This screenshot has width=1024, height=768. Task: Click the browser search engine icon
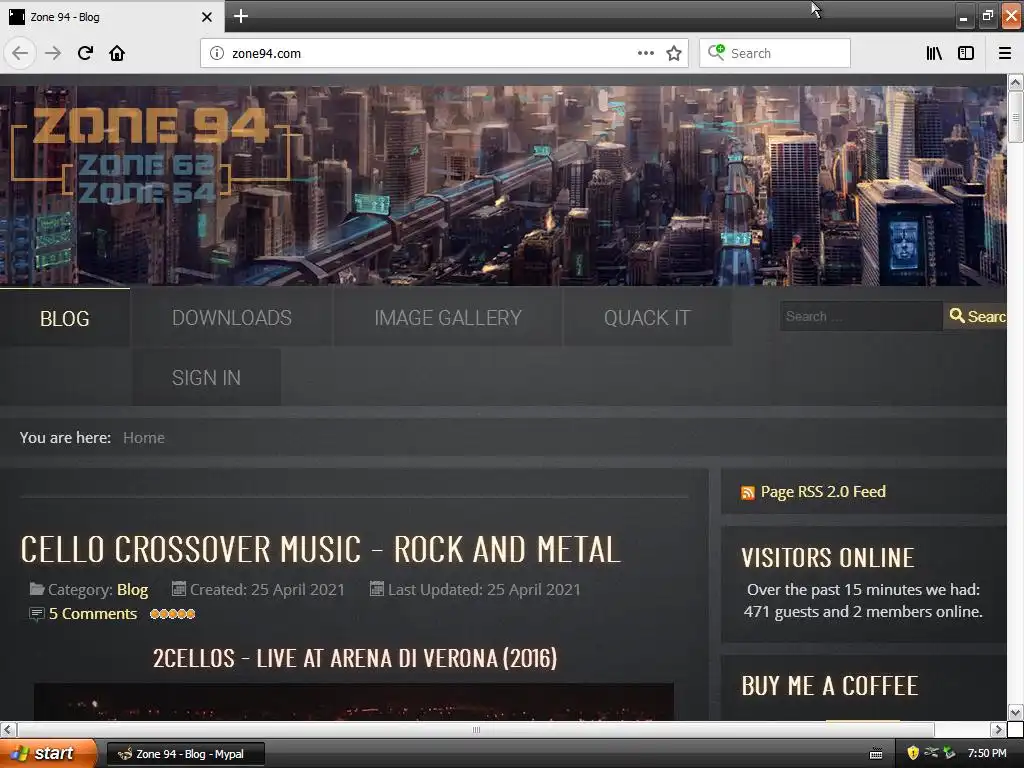(x=716, y=52)
